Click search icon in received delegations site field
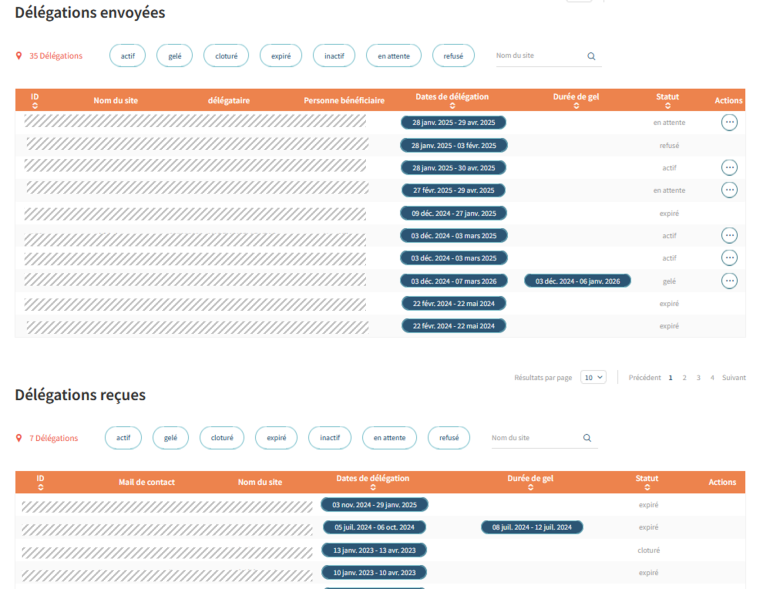Image resolution: width=780 pixels, height=589 pixels. point(587,438)
